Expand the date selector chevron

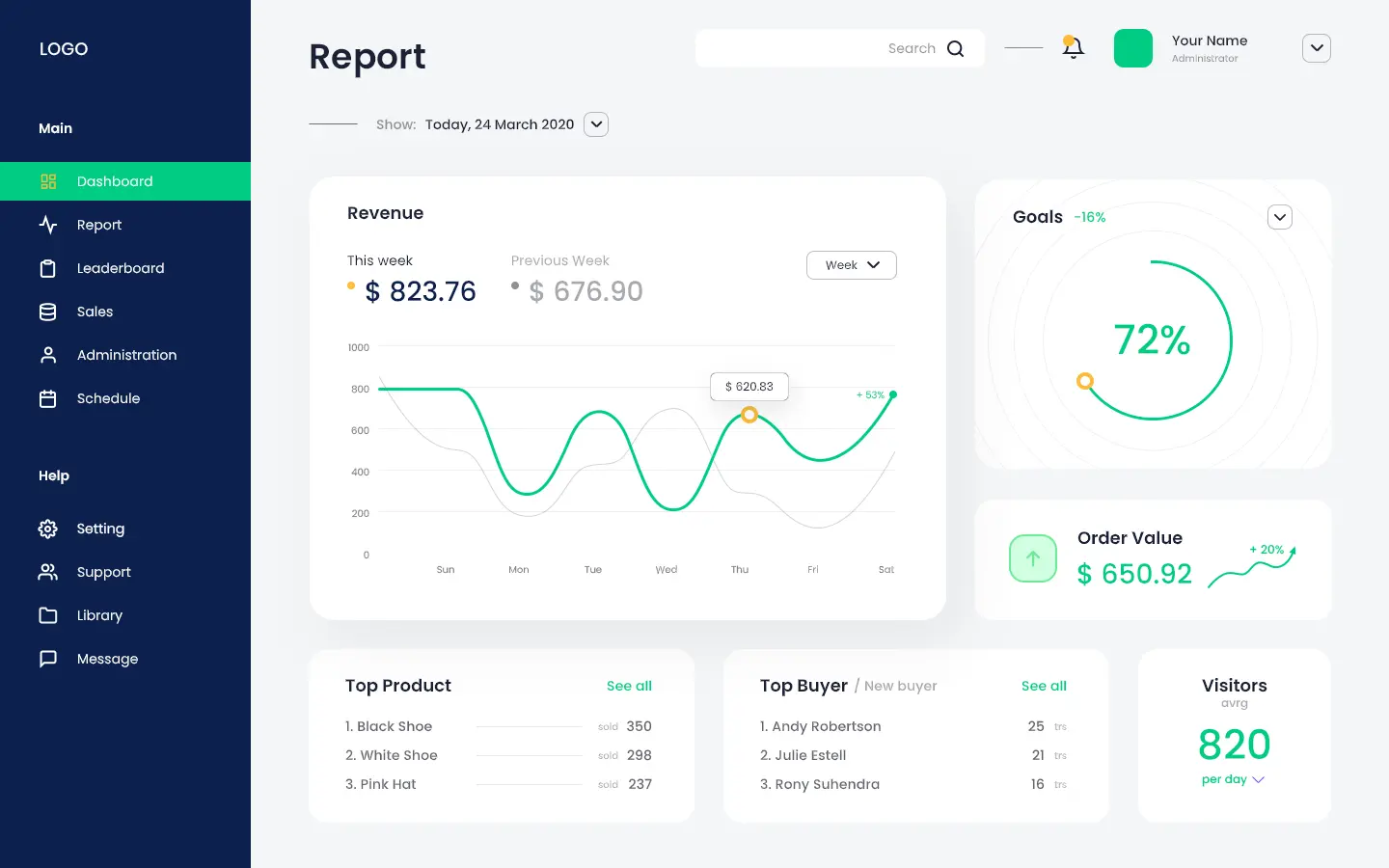(596, 124)
